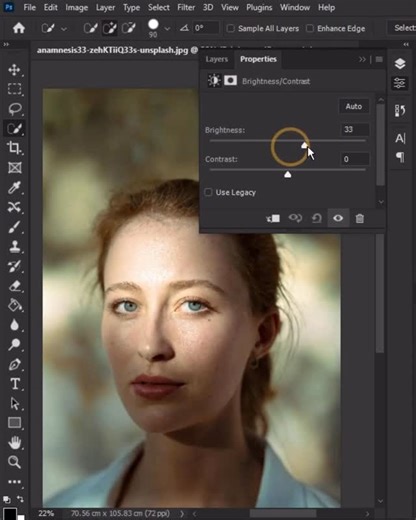Image resolution: width=416 pixels, height=520 pixels.
Task: Select the History Brush tool
Action: [14, 266]
